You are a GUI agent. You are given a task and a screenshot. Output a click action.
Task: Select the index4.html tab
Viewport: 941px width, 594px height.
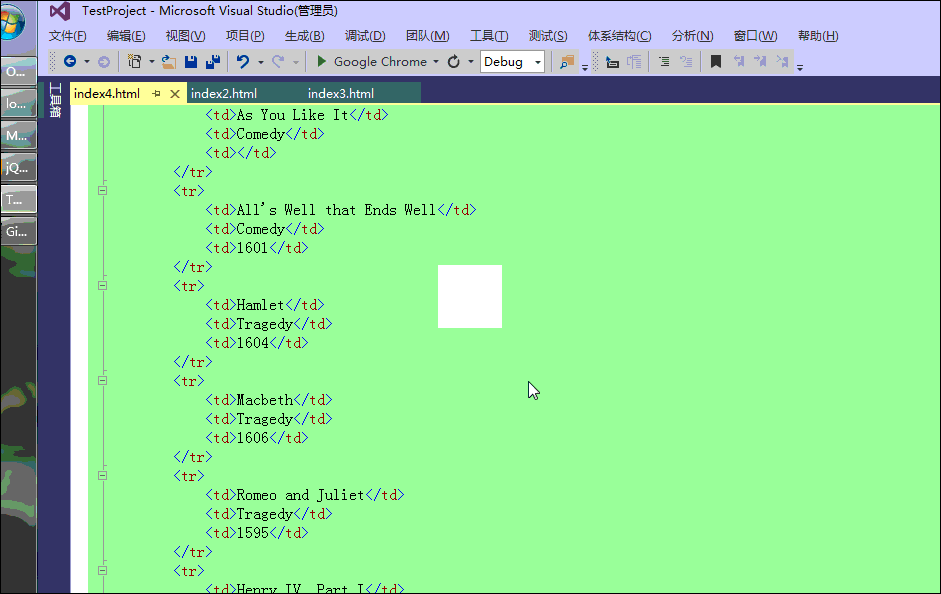[x=107, y=94]
